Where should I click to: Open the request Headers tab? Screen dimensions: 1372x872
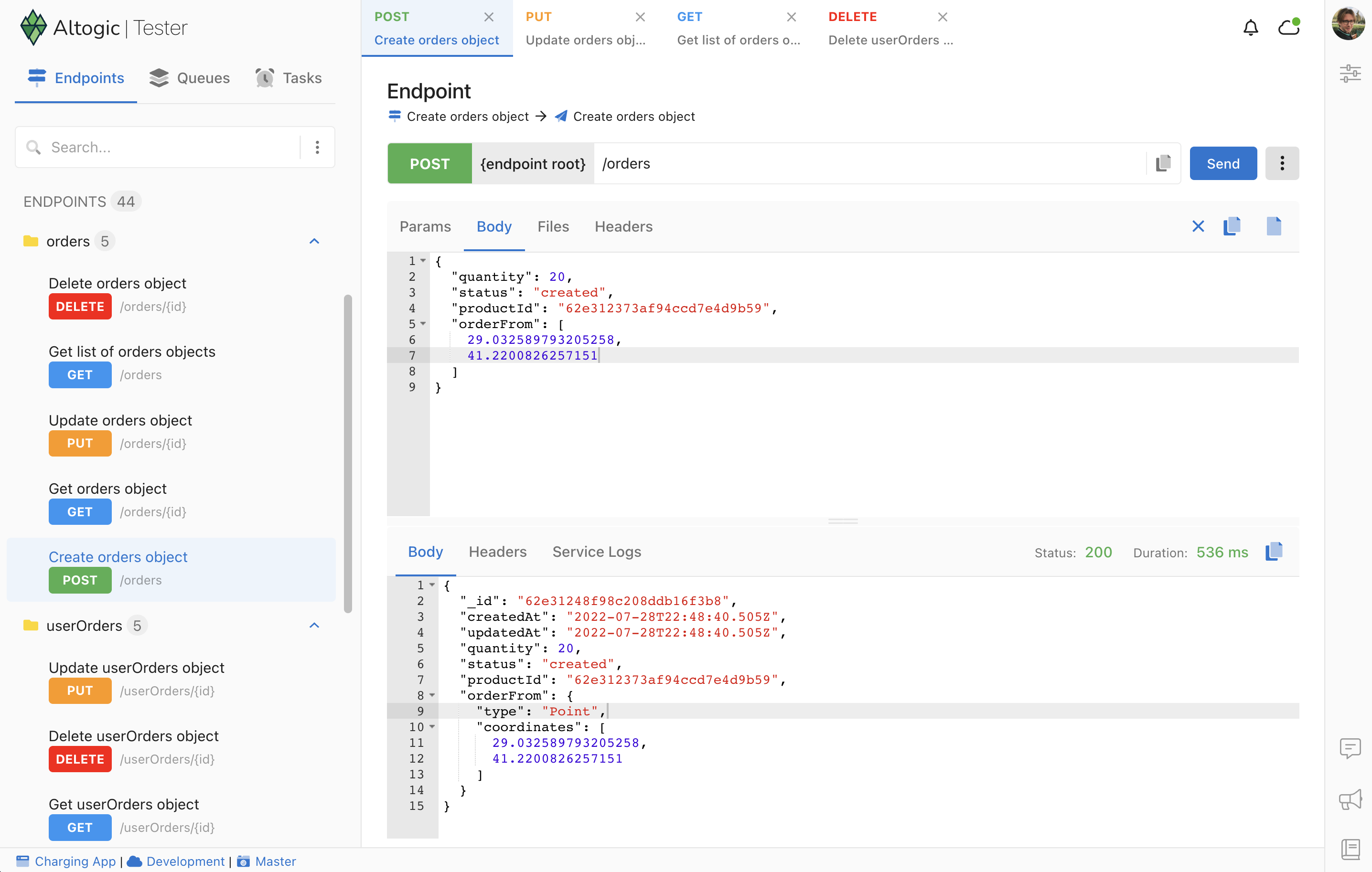pyautogui.click(x=623, y=227)
